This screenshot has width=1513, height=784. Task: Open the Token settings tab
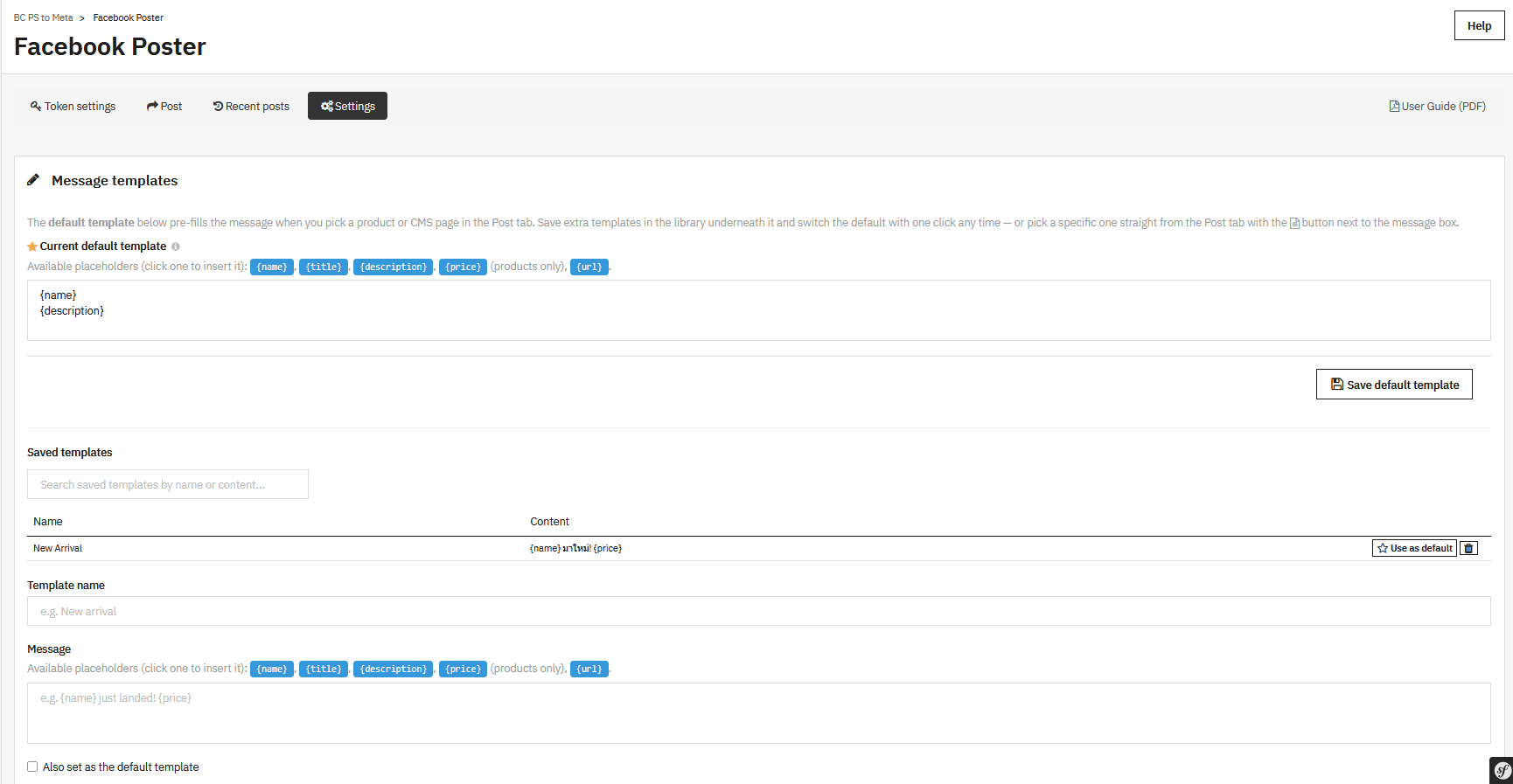[73, 106]
